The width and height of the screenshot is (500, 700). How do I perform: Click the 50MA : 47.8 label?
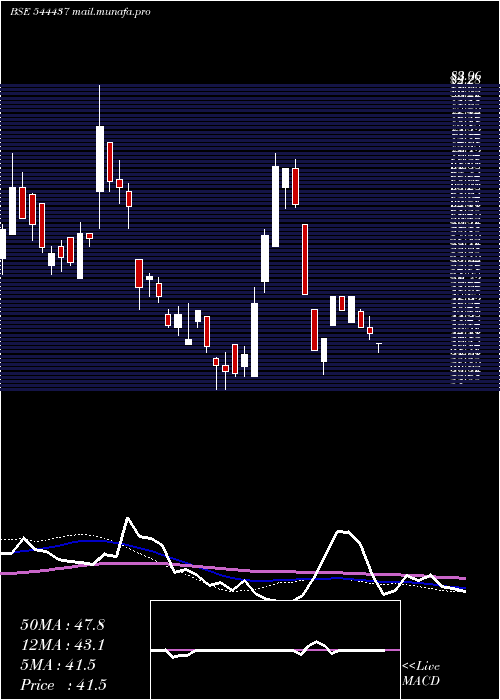pos(62,625)
